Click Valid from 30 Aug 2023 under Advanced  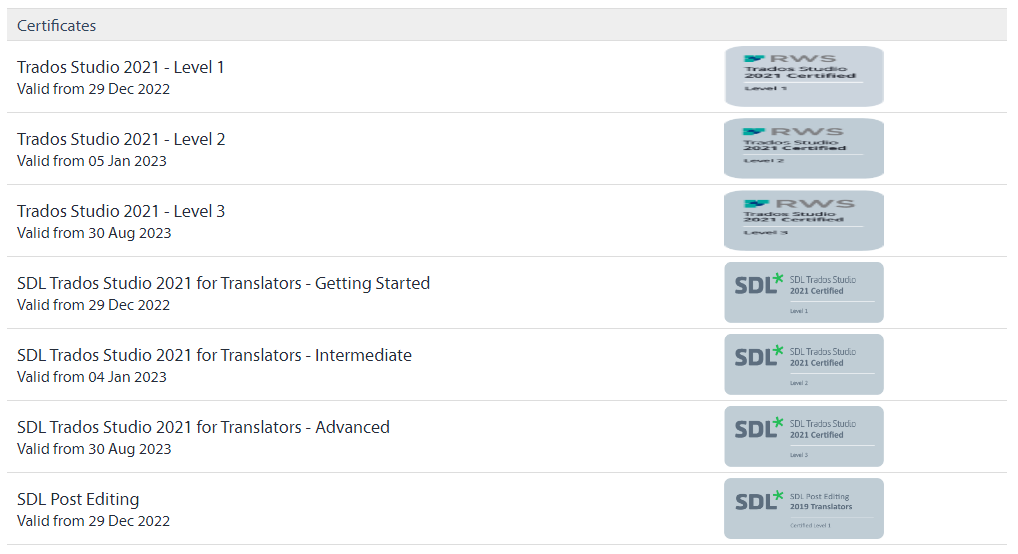point(94,449)
